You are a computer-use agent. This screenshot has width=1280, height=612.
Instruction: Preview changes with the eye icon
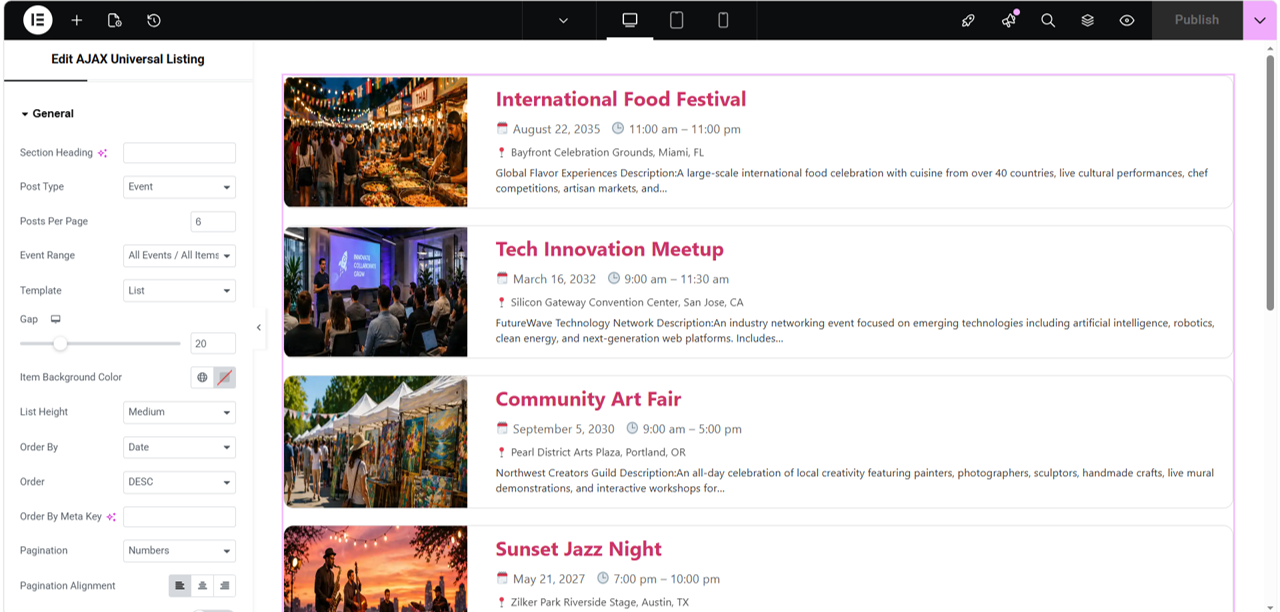[x=1127, y=20]
